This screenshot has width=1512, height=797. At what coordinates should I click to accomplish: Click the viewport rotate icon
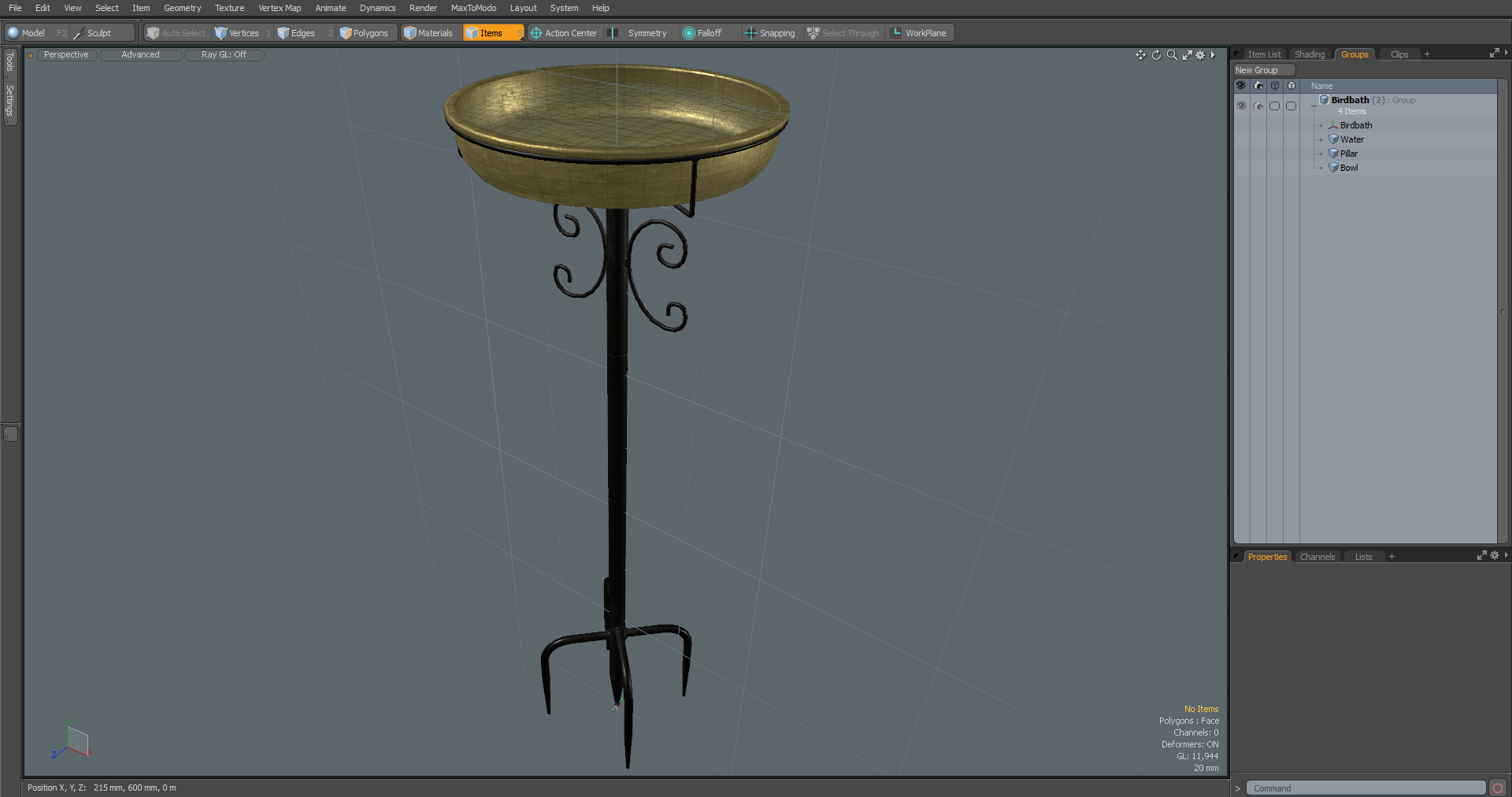1156,55
